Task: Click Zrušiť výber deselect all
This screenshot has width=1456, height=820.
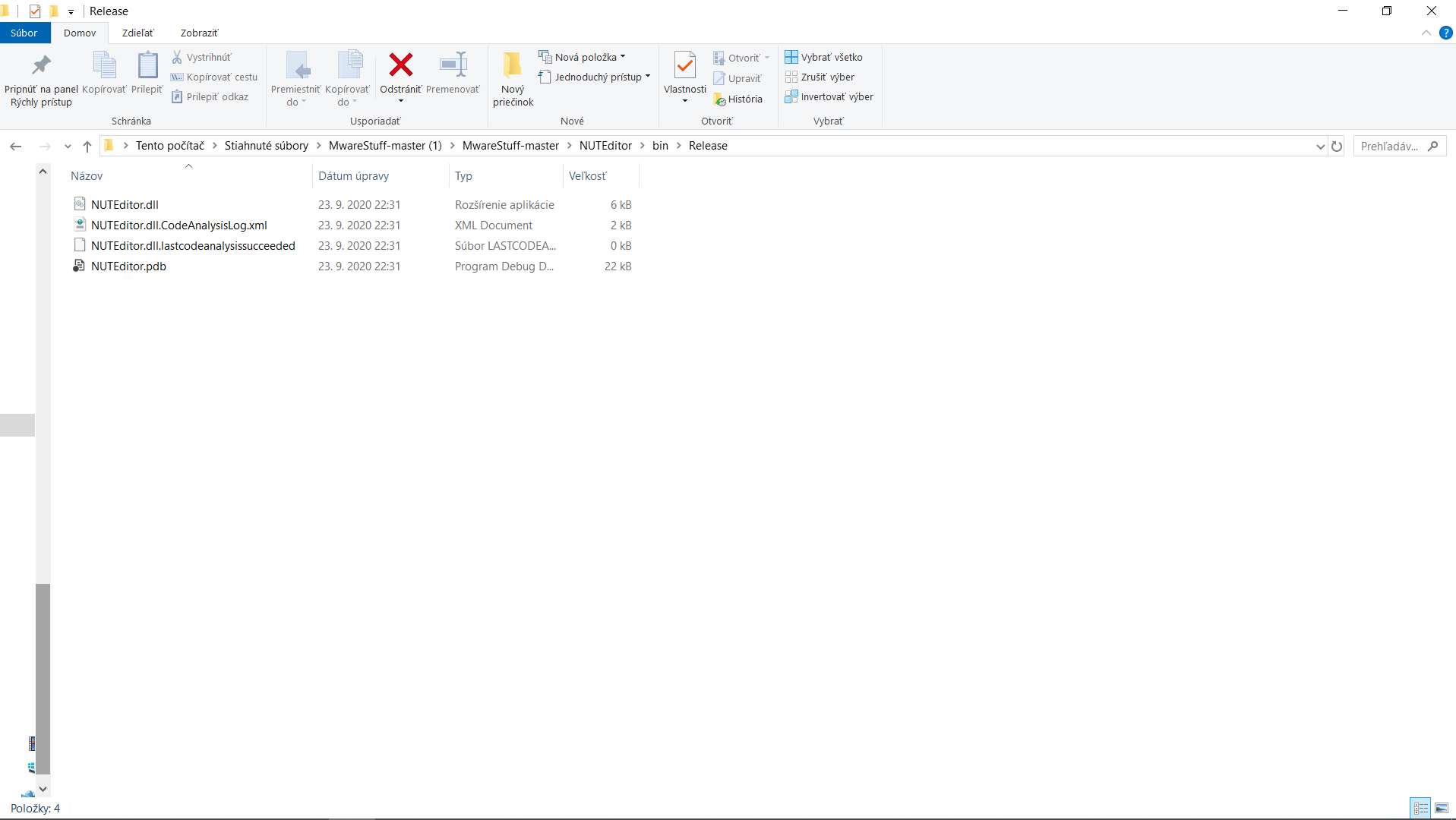Action: click(x=820, y=77)
